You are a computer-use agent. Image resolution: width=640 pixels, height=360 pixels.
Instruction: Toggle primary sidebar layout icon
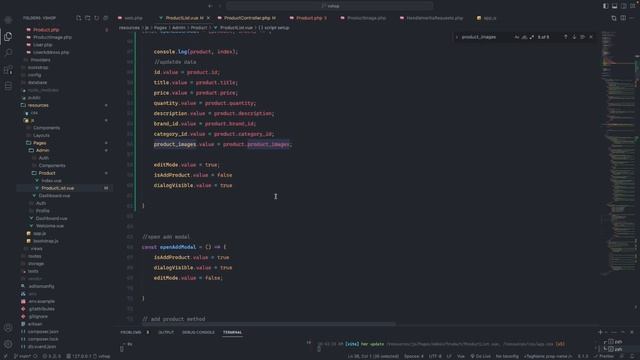[605, 6]
